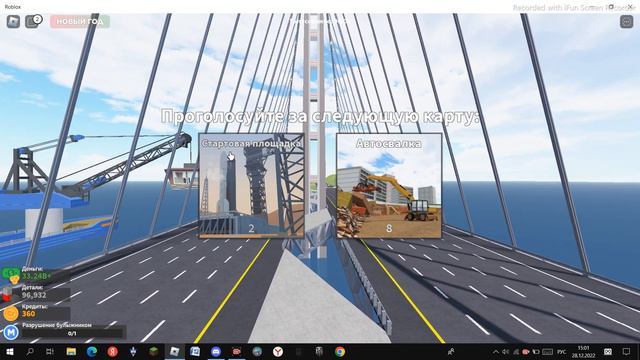This screenshot has height=360, width=640.
Task: Open the Discord icon on the taskbar
Action: click(x=216, y=351)
